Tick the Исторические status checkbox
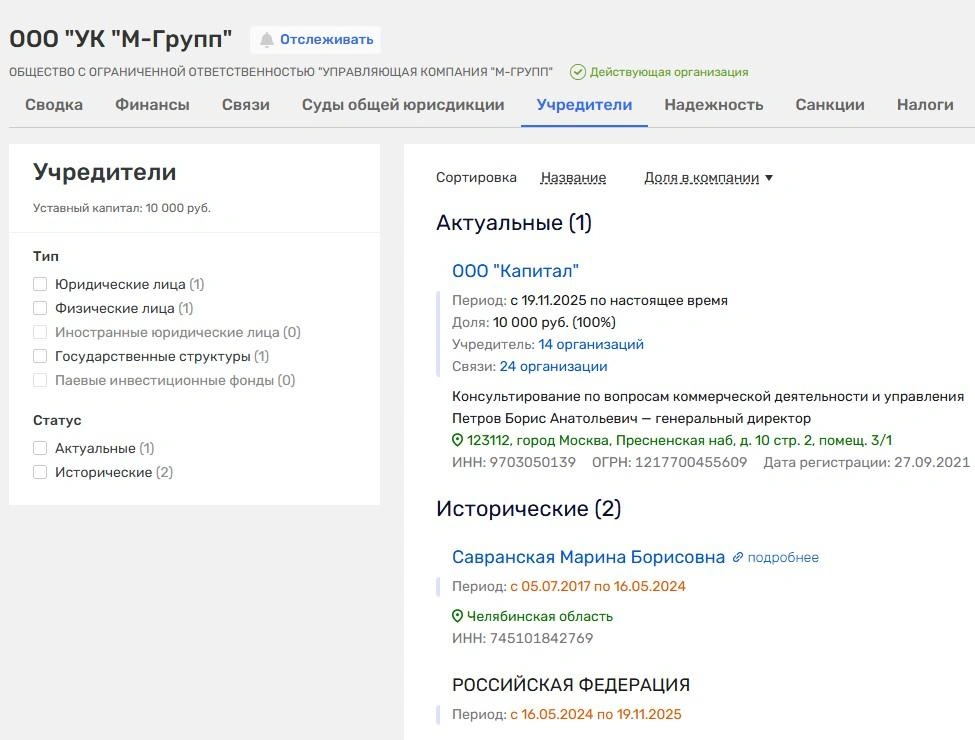This screenshot has width=975, height=740. [40, 472]
